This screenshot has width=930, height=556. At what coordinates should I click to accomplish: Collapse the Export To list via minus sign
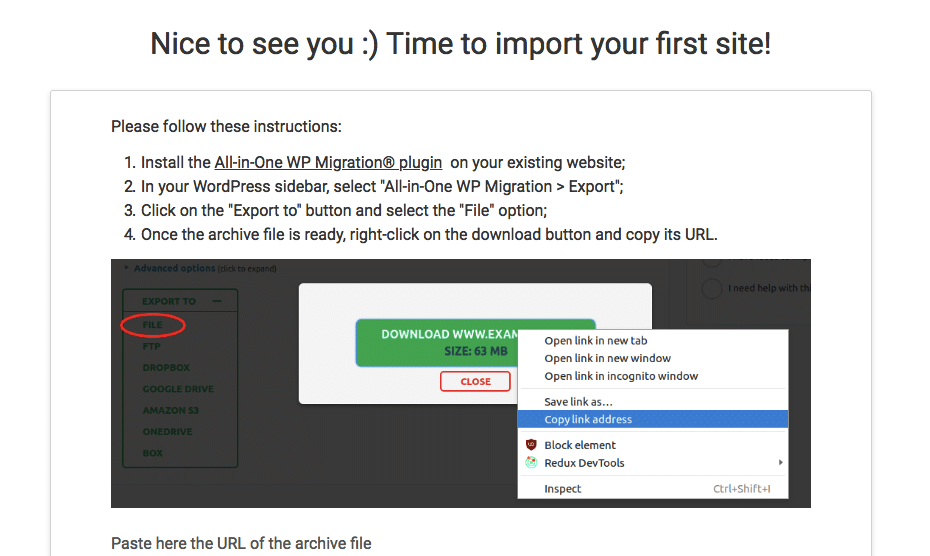[x=217, y=301]
